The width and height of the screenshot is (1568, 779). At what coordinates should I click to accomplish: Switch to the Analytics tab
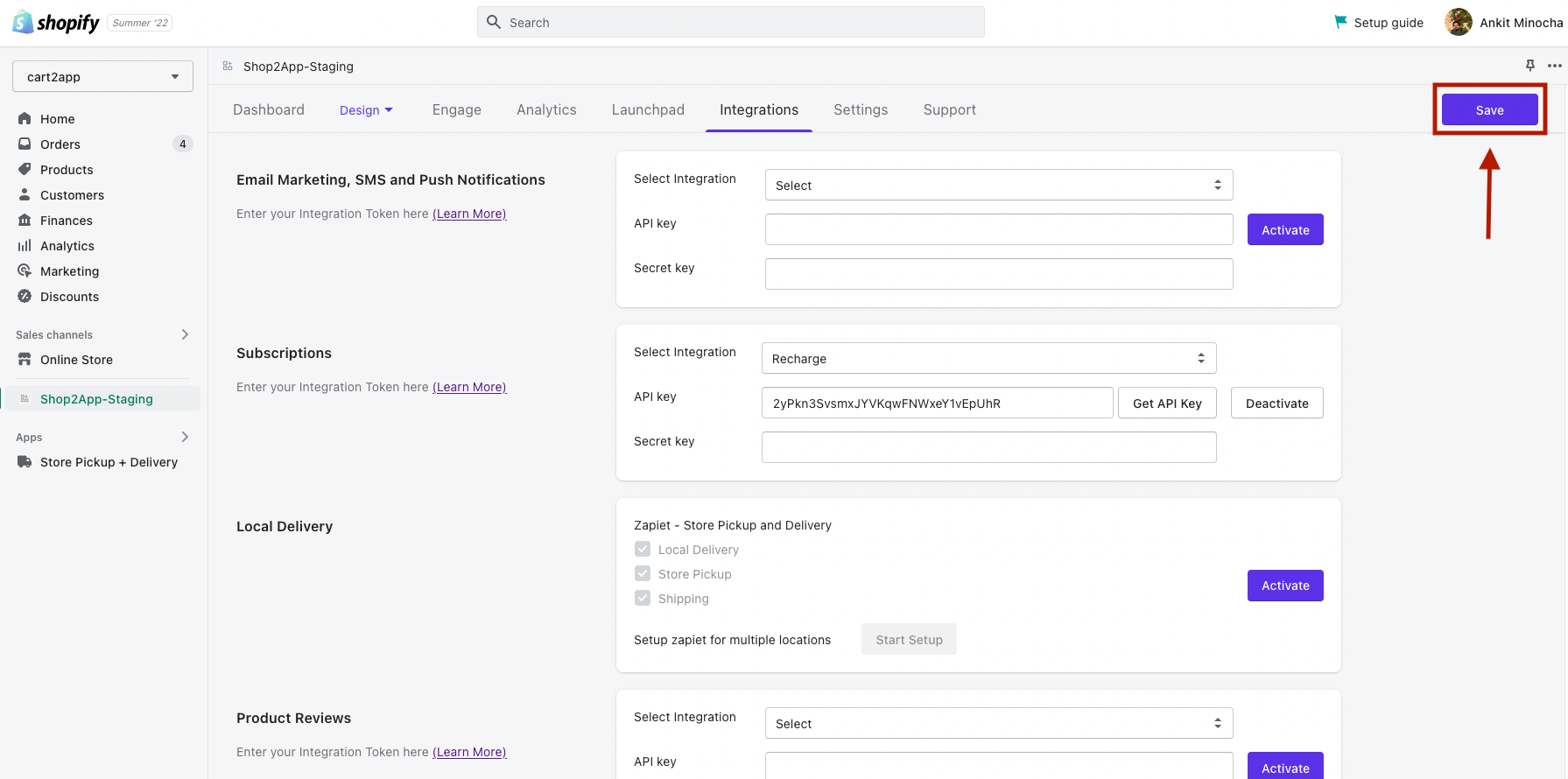tap(546, 109)
